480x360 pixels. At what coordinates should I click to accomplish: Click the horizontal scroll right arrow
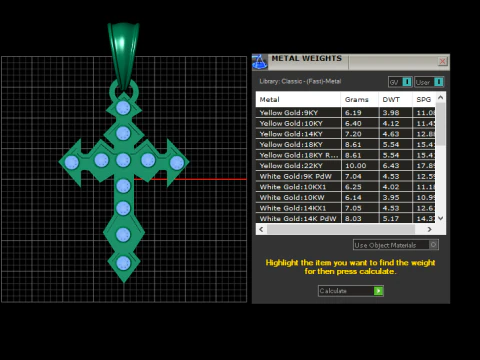pyautogui.click(x=429, y=229)
